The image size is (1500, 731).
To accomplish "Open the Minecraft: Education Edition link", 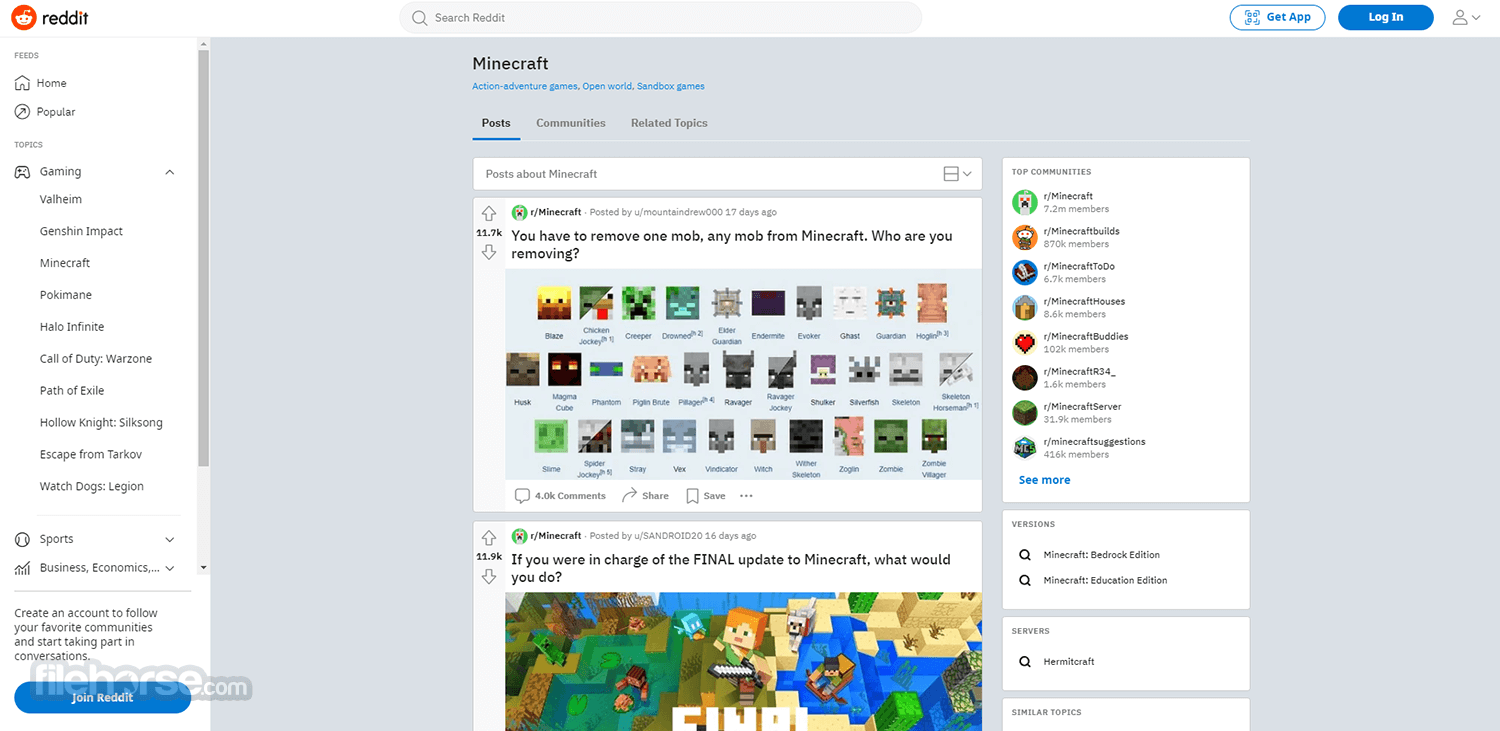I will click(1105, 581).
